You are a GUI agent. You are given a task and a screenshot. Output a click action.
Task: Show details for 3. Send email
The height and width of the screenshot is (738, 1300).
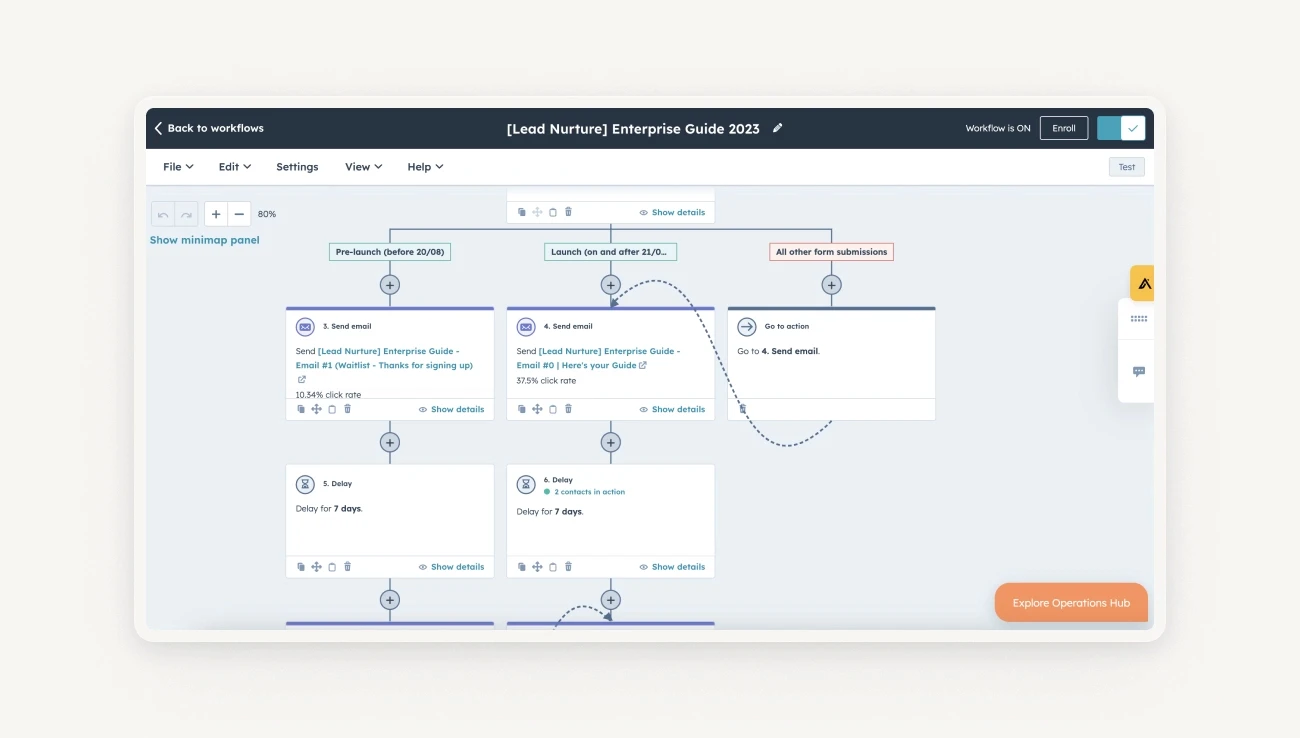(x=451, y=409)
